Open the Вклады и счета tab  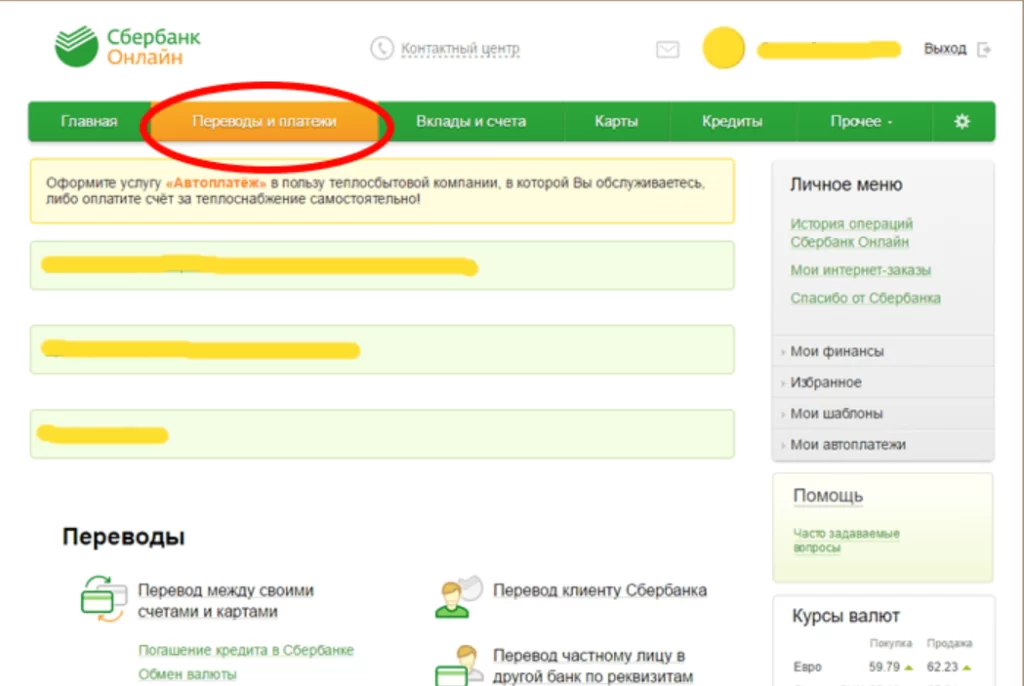[470, 121]
